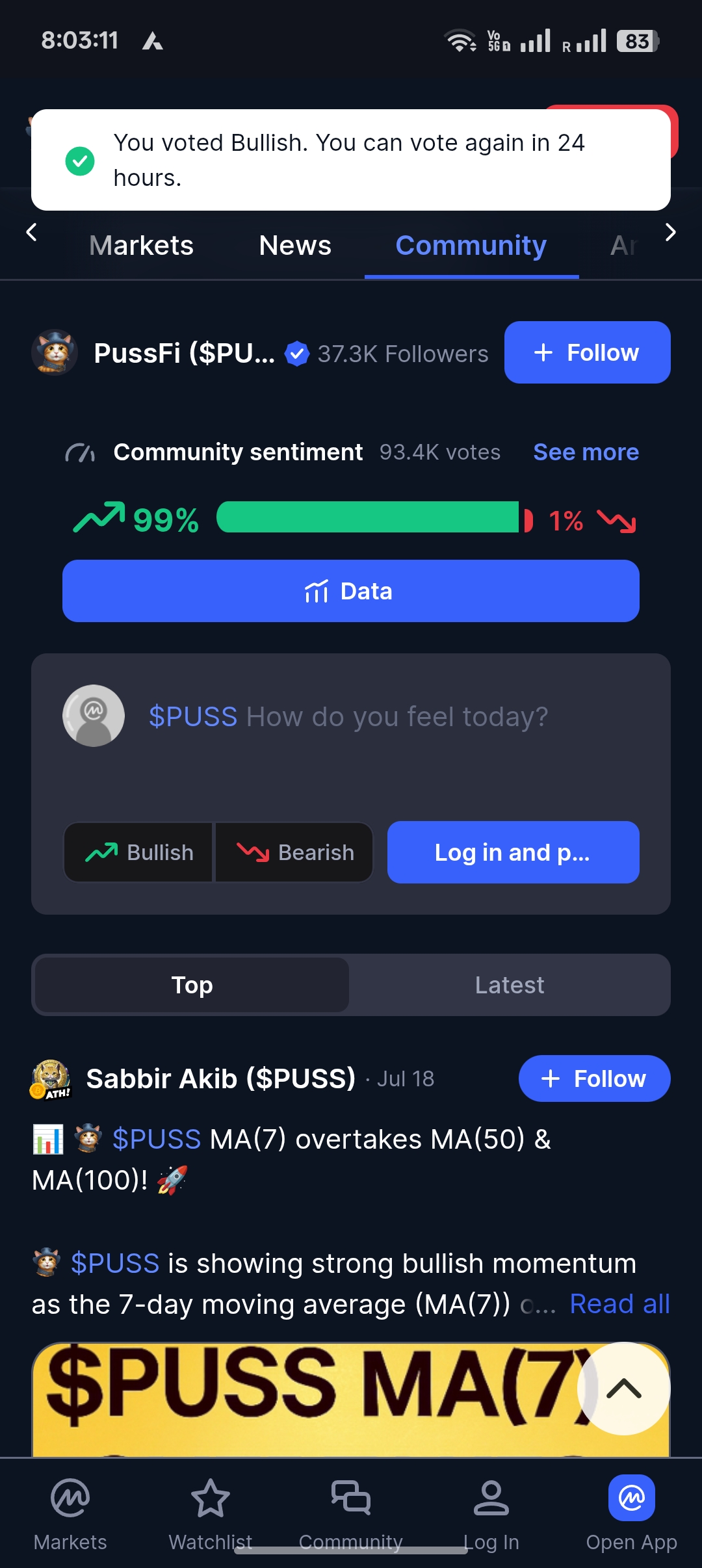Open the PussFi profile avatar
Screen dimensions: 702x1568
(x=55, y=352)
